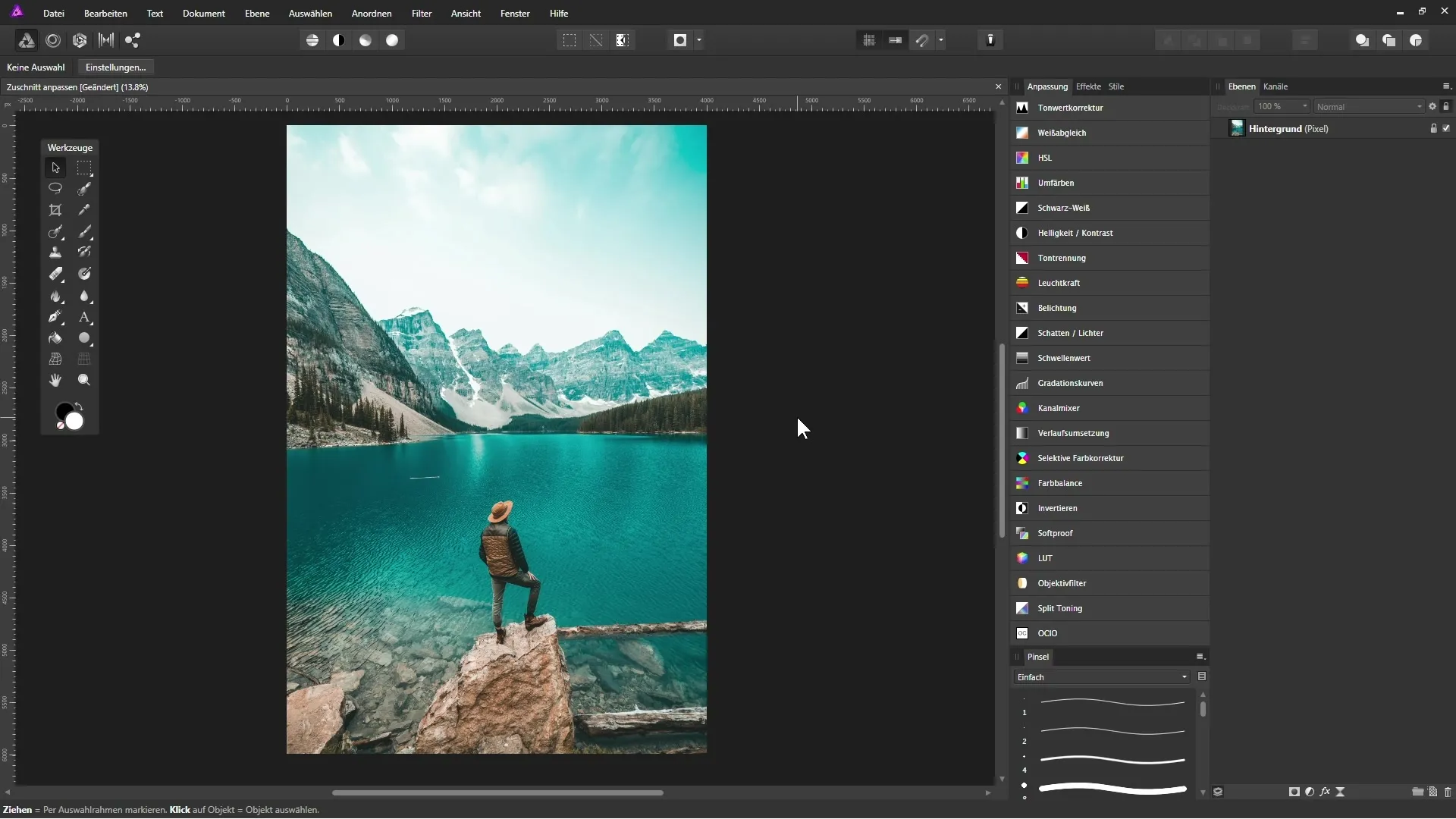Select the Hand view tool
The height and width of the screenshot is (819, 1456).
click(55, 380)
